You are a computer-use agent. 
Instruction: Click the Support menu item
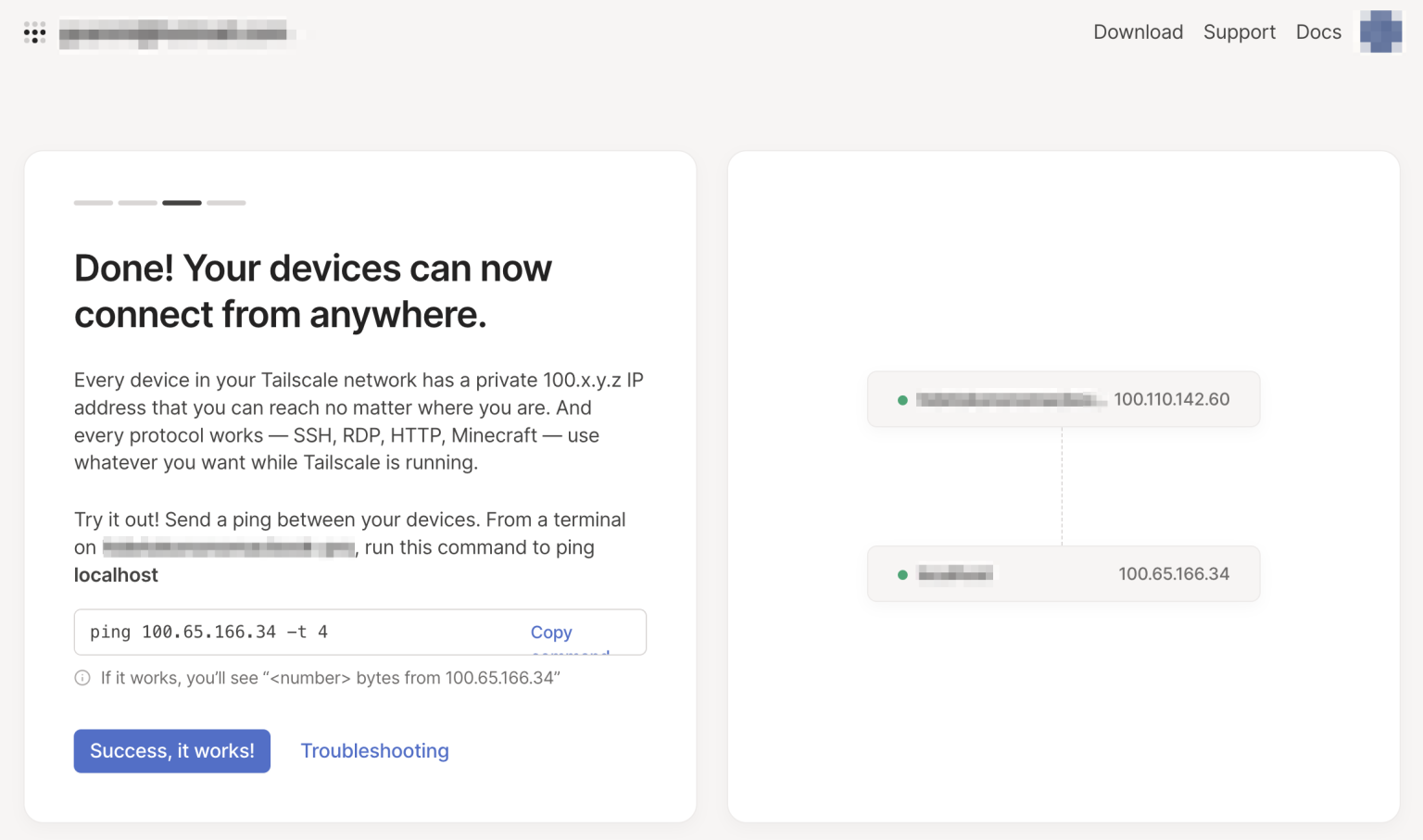(1239, 31)
